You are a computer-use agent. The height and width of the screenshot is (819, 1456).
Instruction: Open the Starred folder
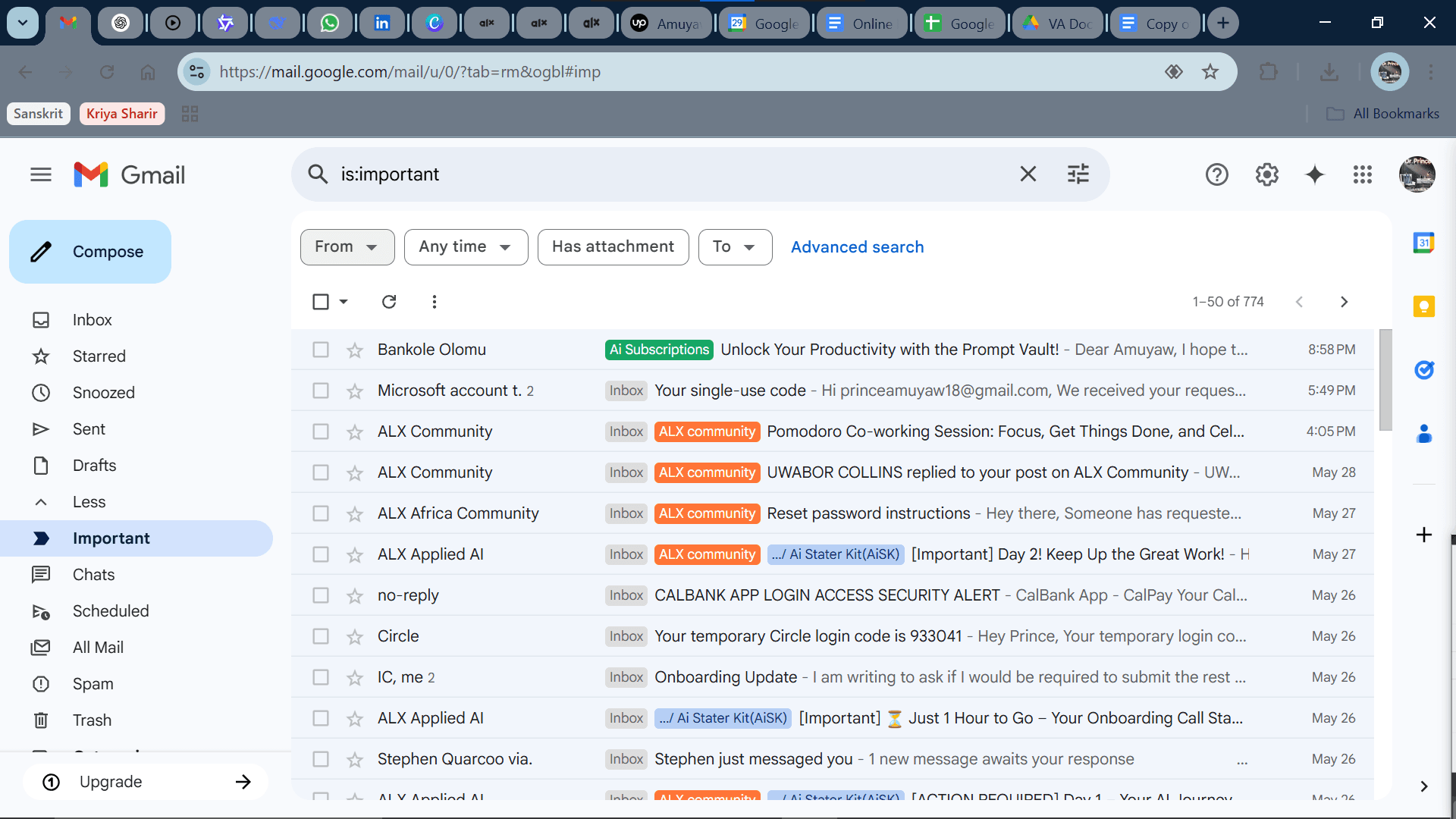point(99,356)
